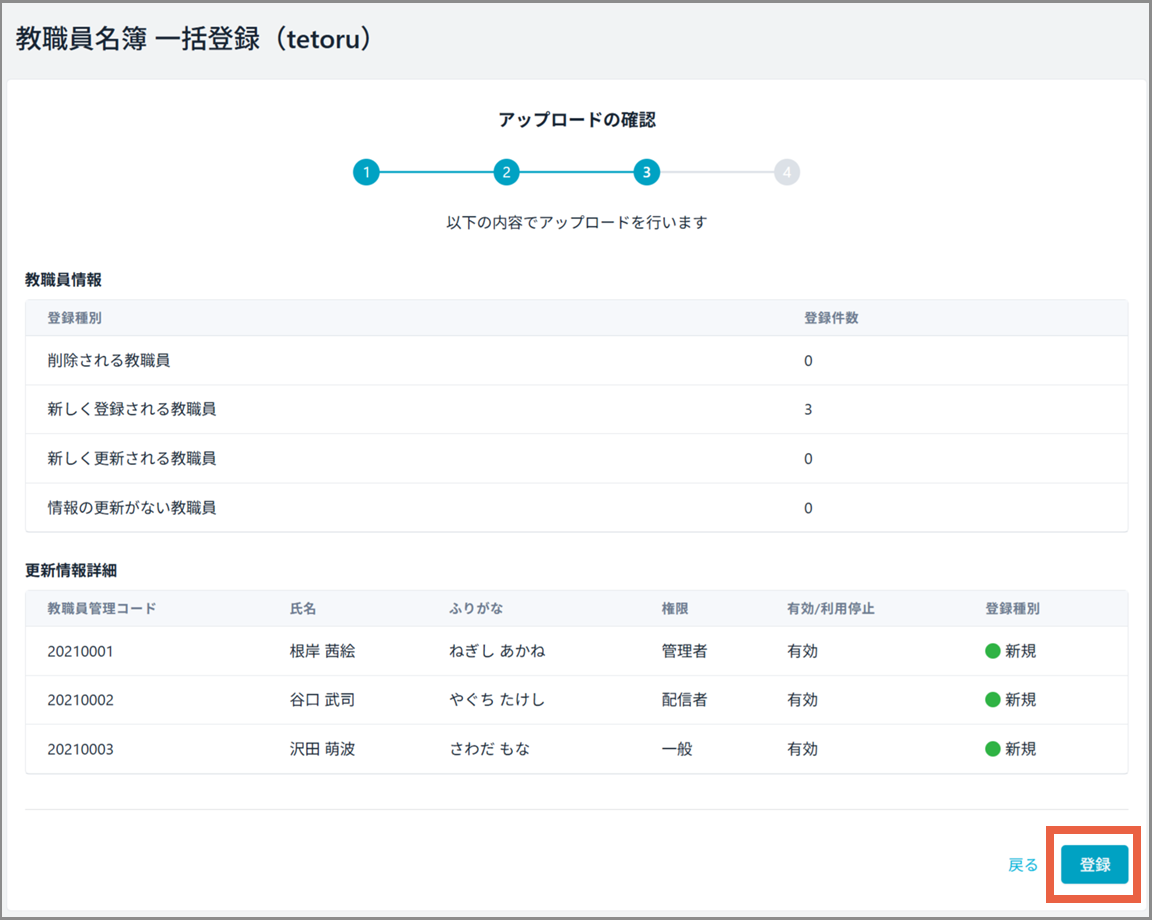Click furigana さわだ もな

click(x=489, y=749)
